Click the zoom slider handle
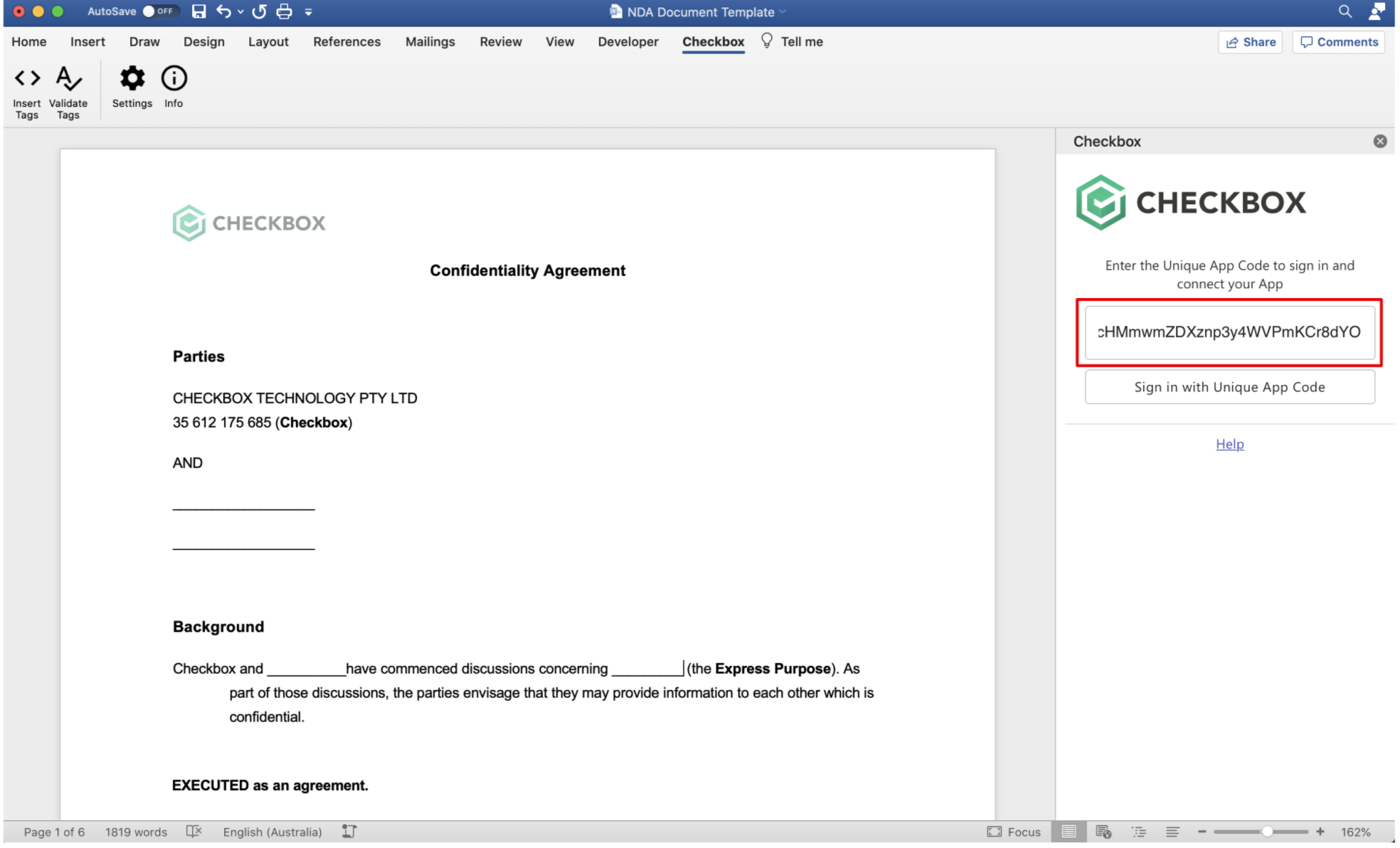The width and height of the screenshot is (1400, 848). [x=1268, y=832]
